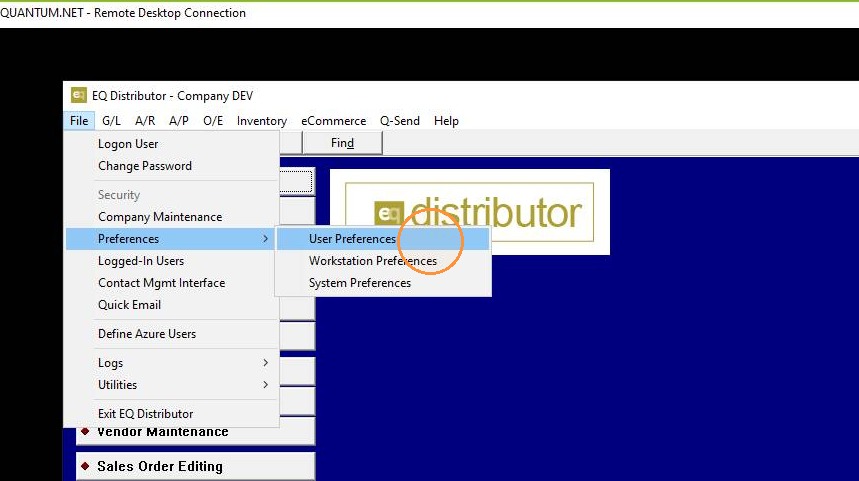Open Define Azure Users
The width and height of the screenshot is (859, 481).
(x=171, y=334)
